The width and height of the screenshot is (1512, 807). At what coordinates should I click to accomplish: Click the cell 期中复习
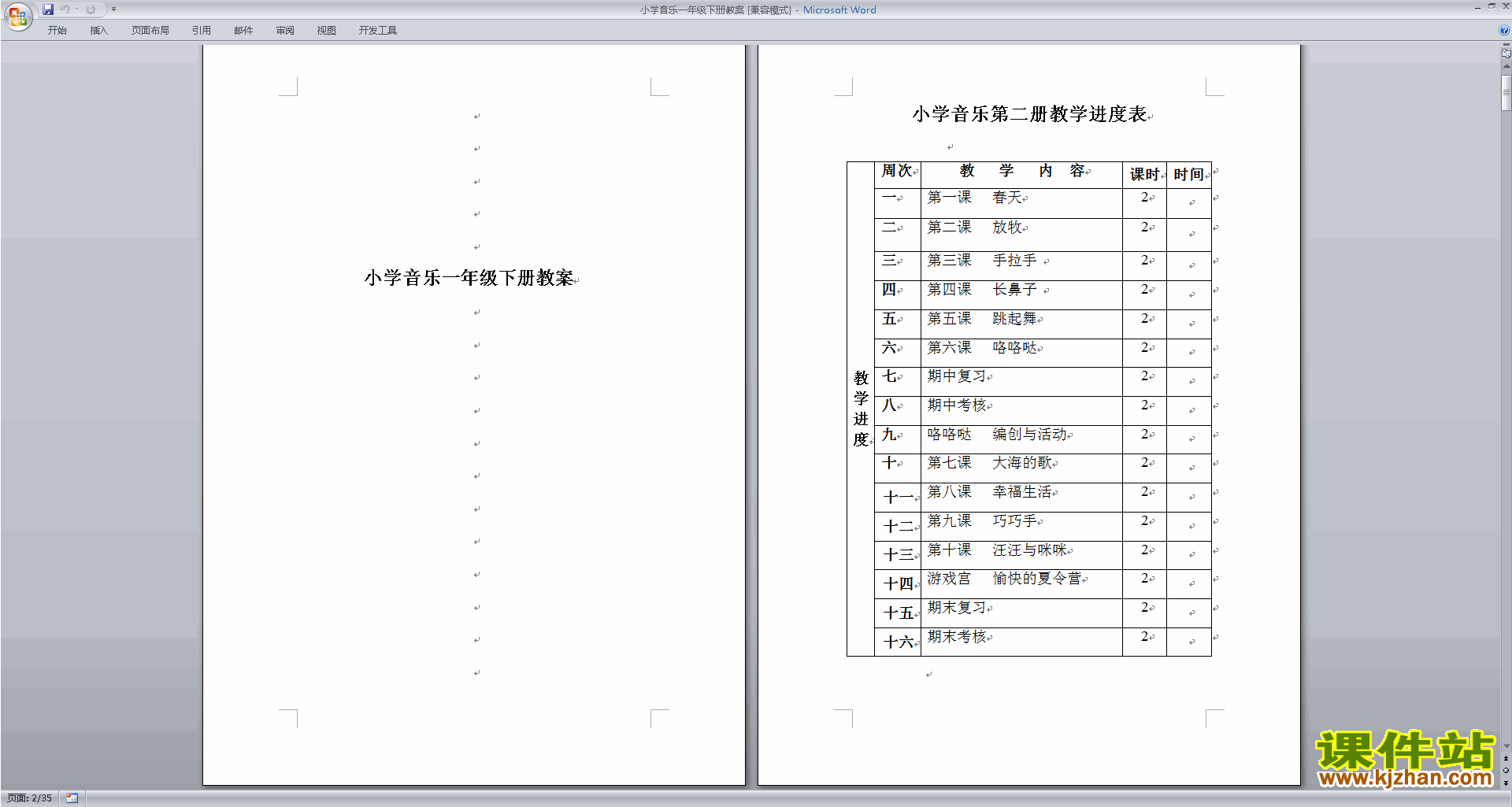[x=1022, y=382]
